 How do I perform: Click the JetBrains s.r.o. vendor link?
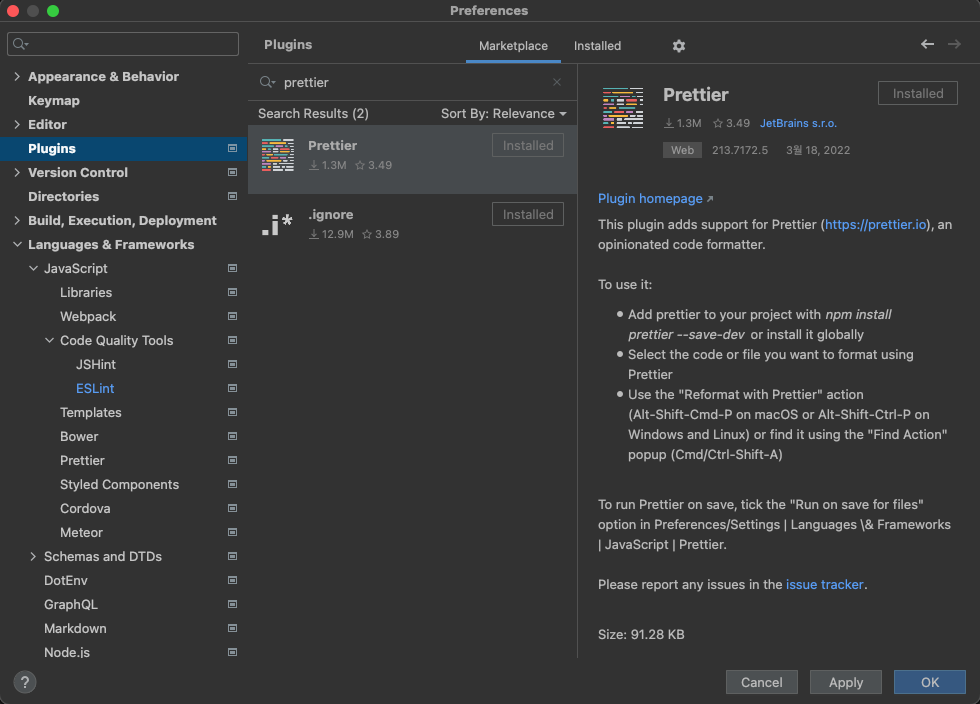pos(798,123)
